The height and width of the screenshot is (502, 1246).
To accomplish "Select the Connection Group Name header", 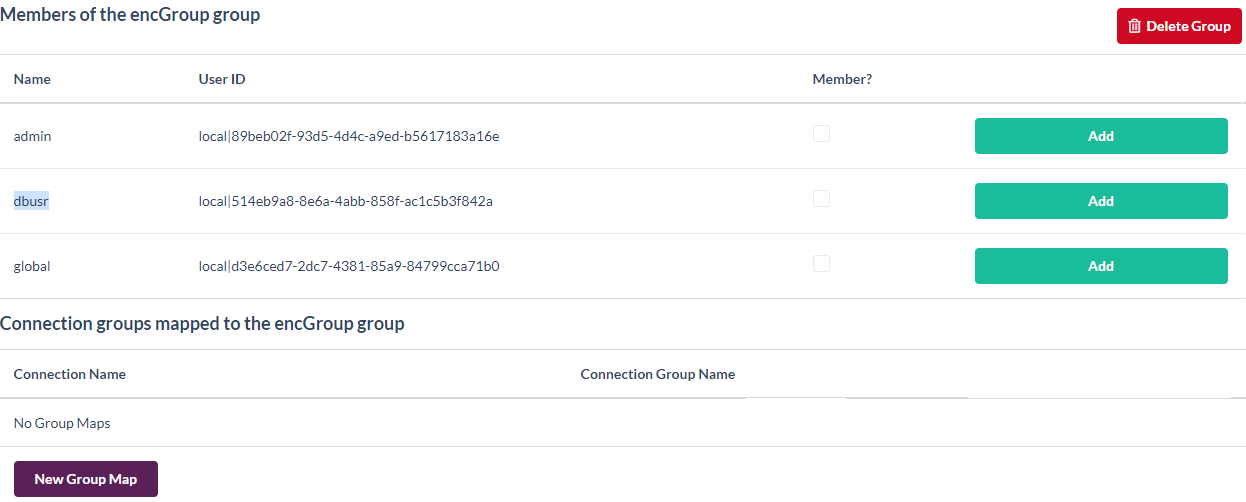I will pyautogui.click(x=657, y=374).
